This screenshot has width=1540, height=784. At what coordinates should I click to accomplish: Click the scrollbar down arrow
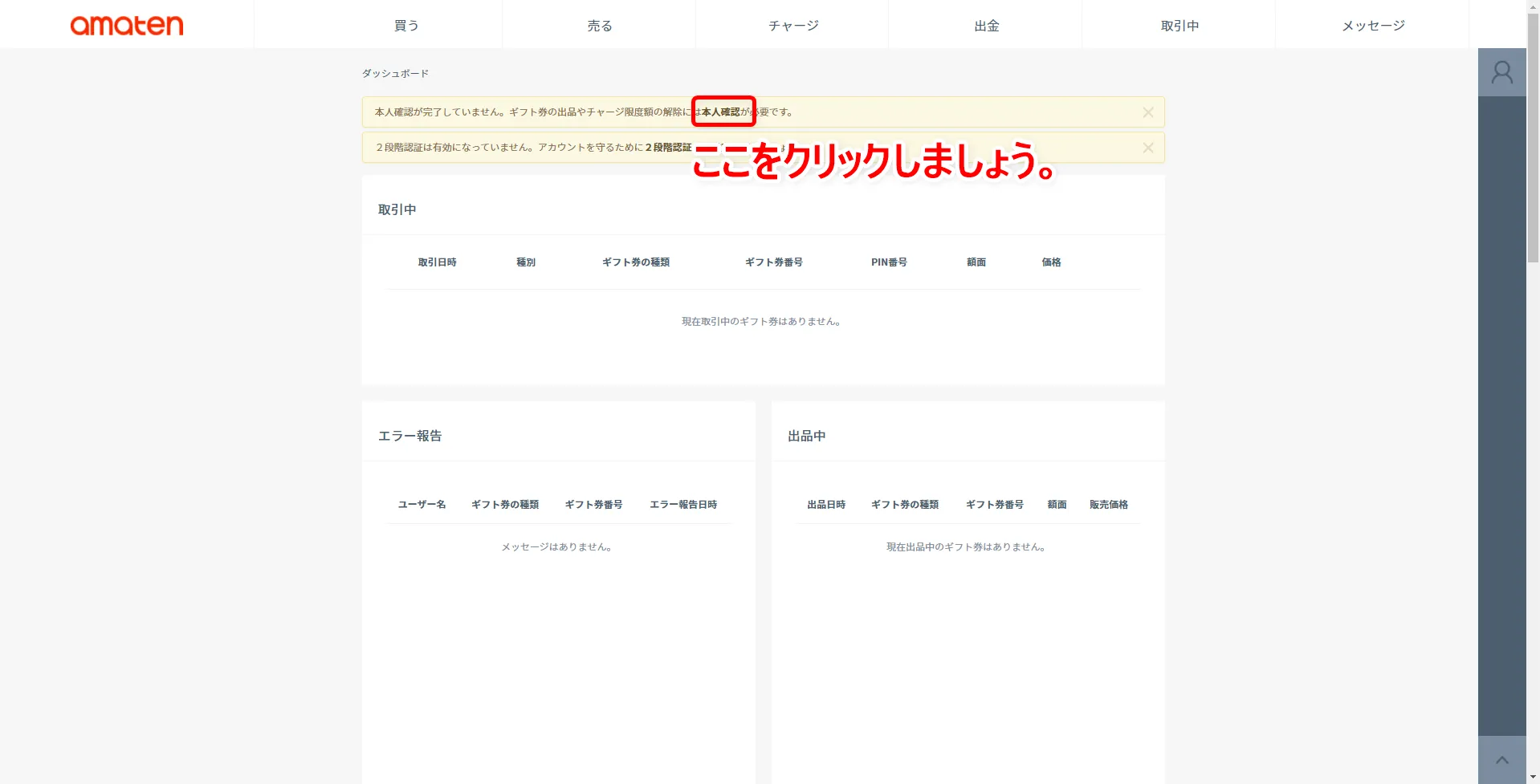point(1533,778)
